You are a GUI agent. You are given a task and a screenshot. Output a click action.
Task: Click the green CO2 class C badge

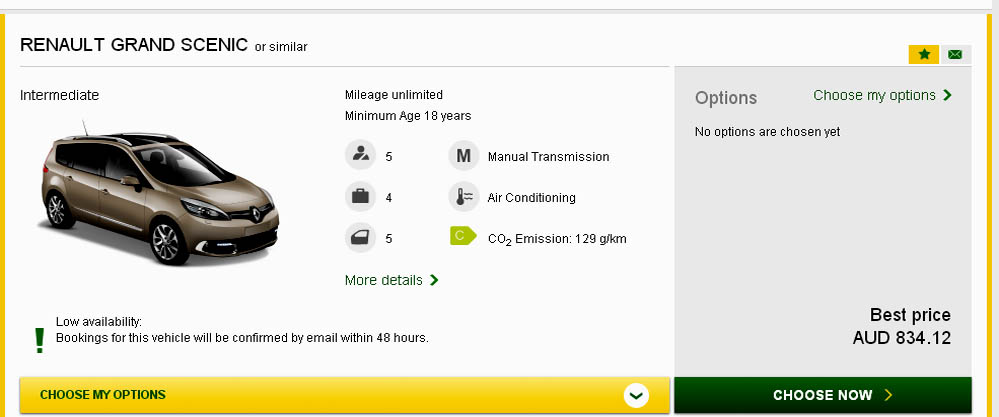click(x=463, y=236)
